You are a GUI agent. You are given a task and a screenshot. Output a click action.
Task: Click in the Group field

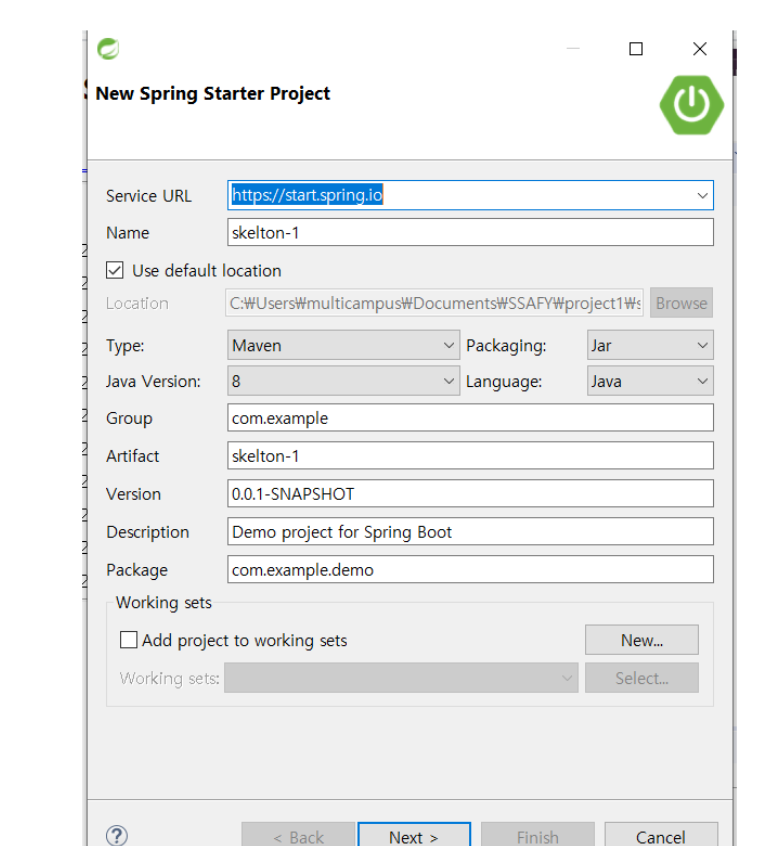click(470, 418)
